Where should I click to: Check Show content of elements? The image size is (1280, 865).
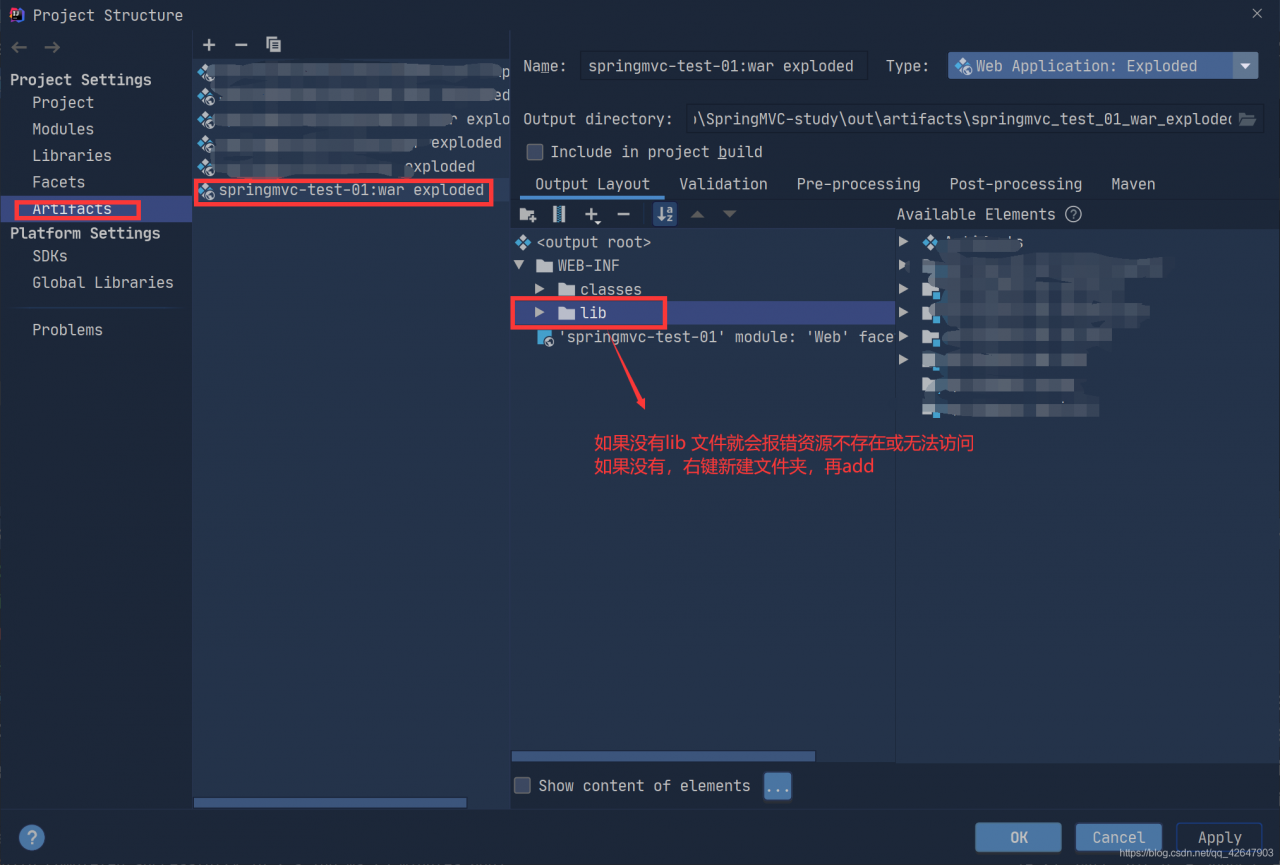coord(522,786)
